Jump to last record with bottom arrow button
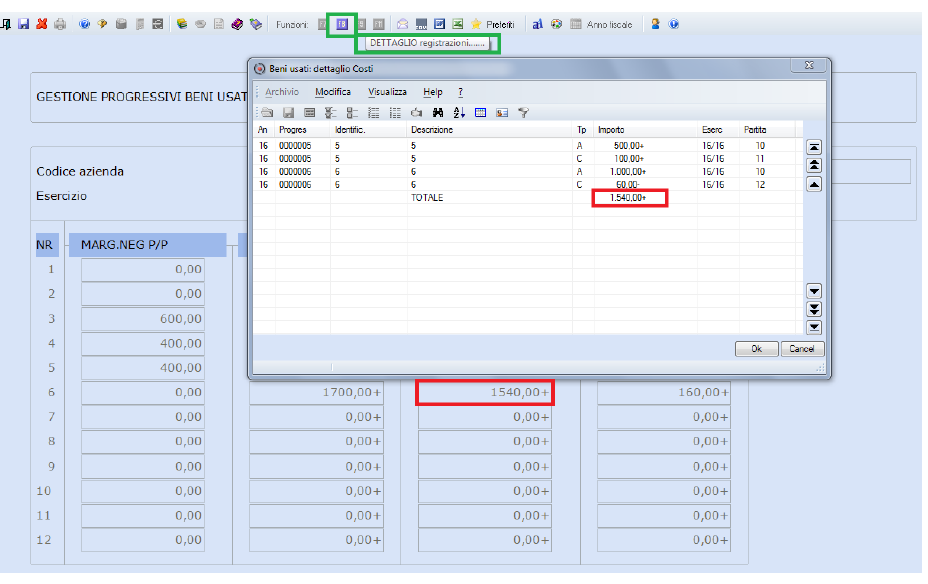Screen dimensions: 928x584 click(814, 327)
